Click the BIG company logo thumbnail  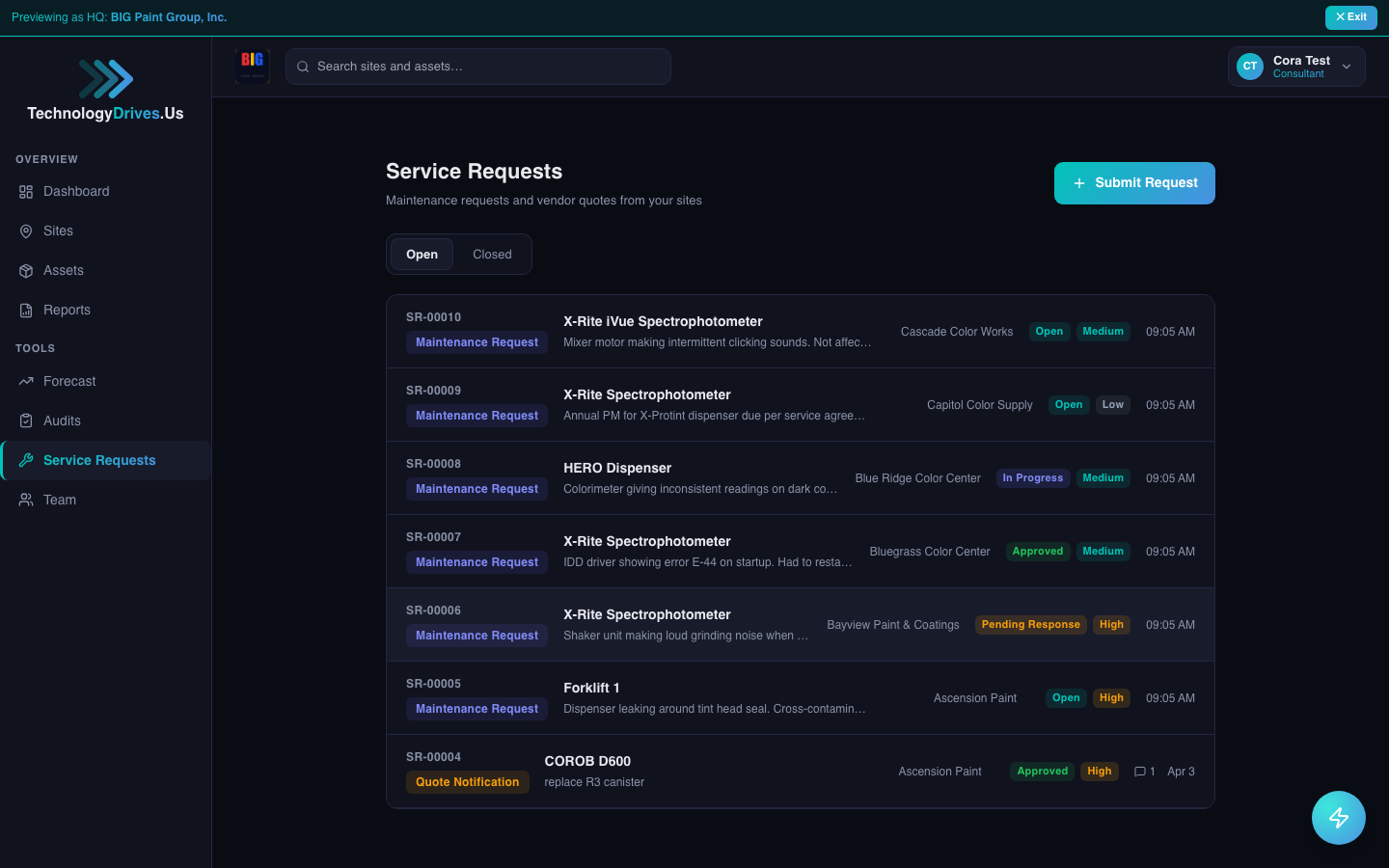pos(253,66)
